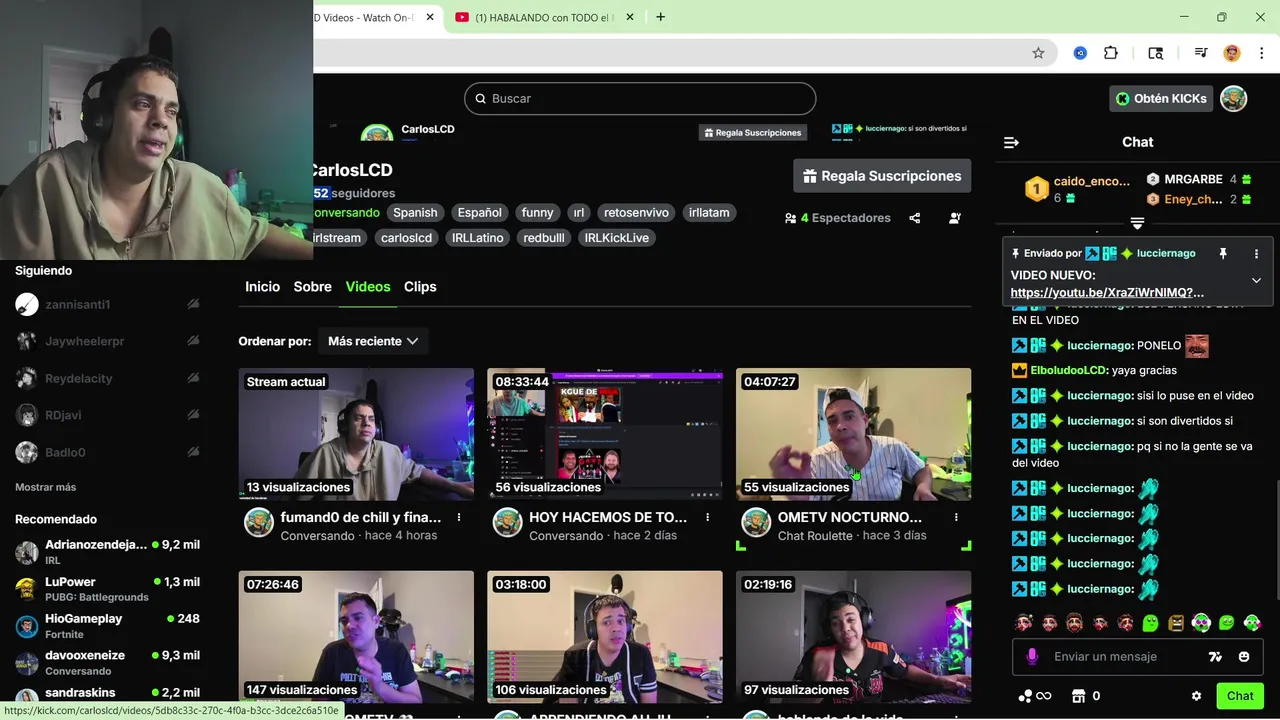Open recommended channel HioGameplay
Screen dimensions: 1280x720
point(108,626)
